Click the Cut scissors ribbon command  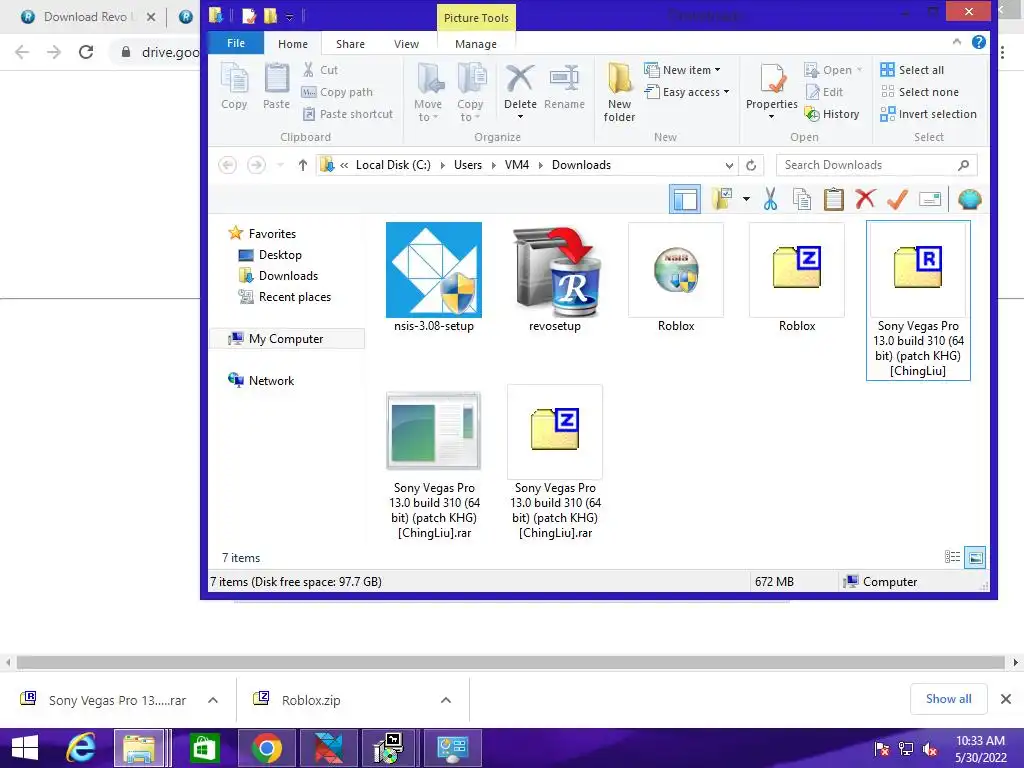(x=320, y=70)
